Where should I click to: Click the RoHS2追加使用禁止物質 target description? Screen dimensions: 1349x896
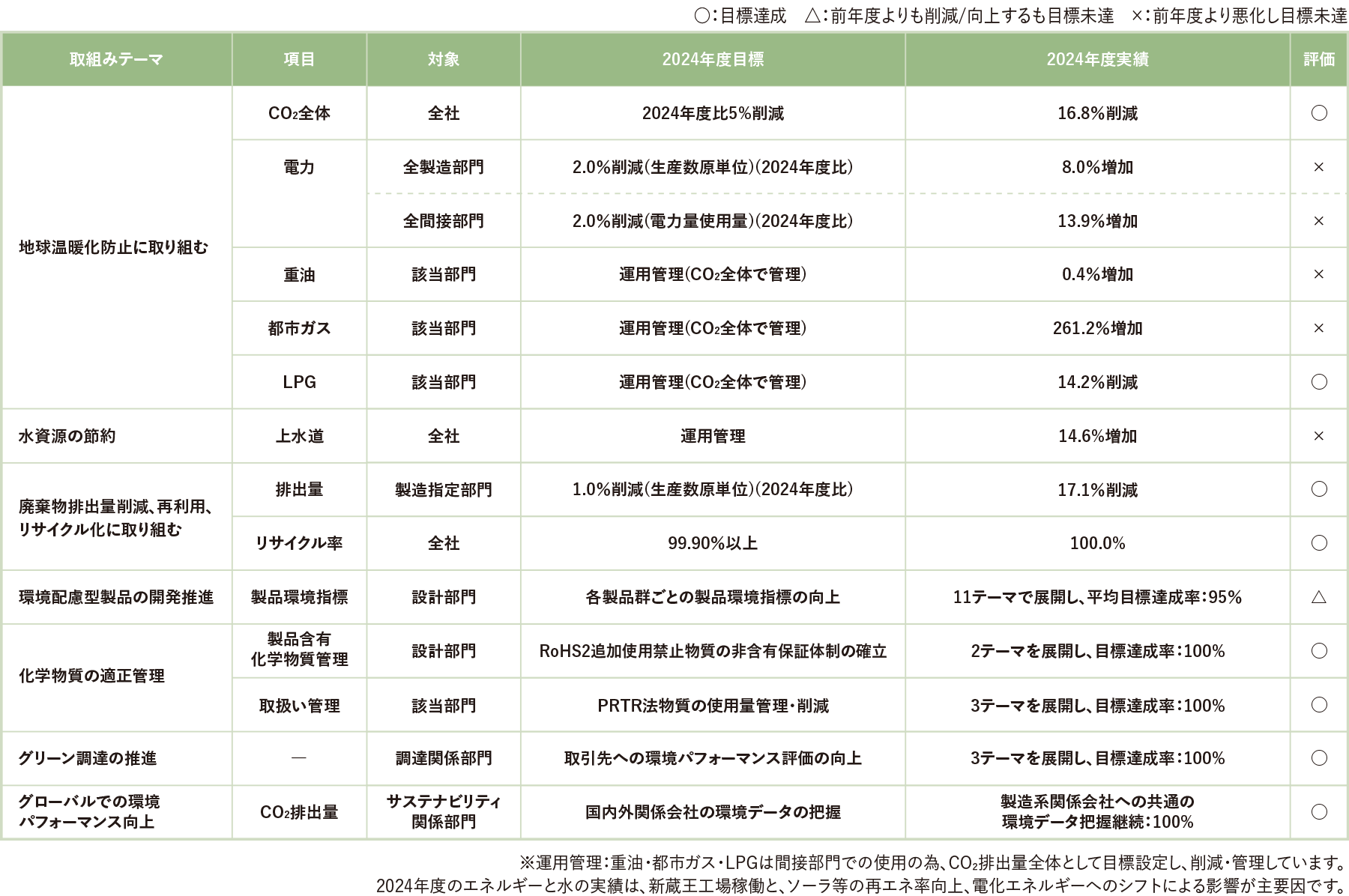point(712,651)
